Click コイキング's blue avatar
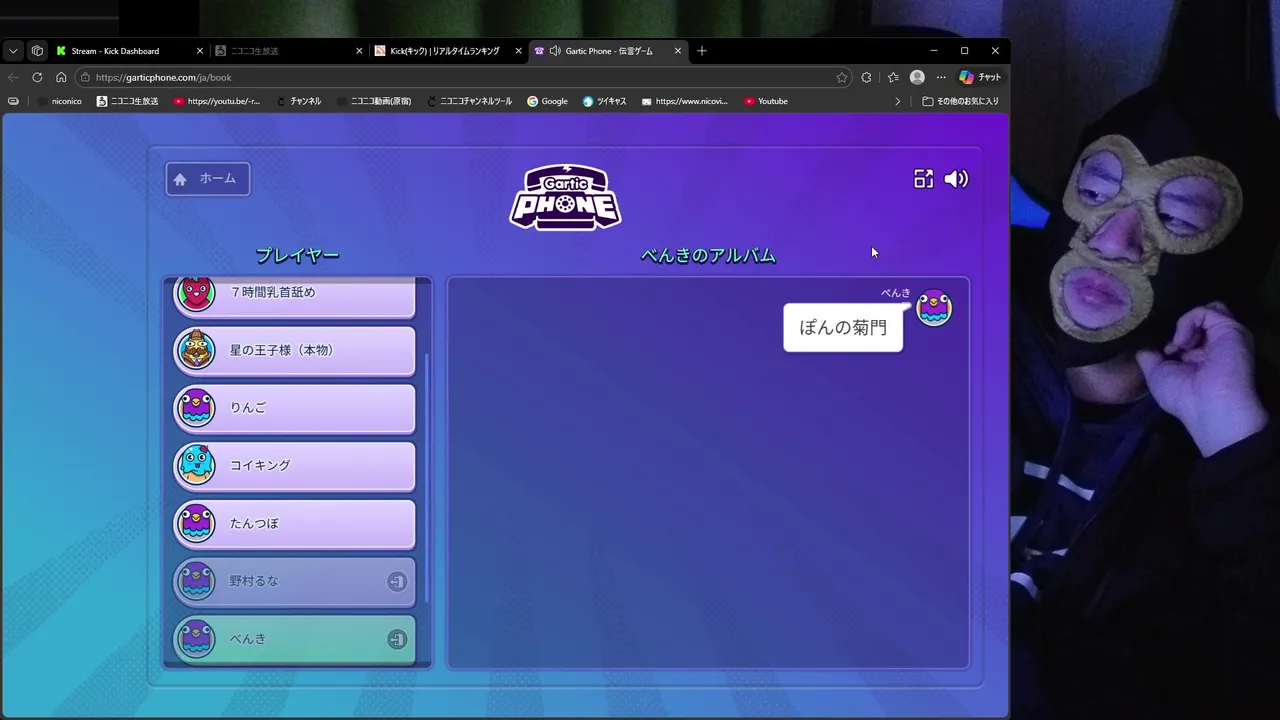The width and height of the screenshot is (1280, 720). tap(196, 464)
